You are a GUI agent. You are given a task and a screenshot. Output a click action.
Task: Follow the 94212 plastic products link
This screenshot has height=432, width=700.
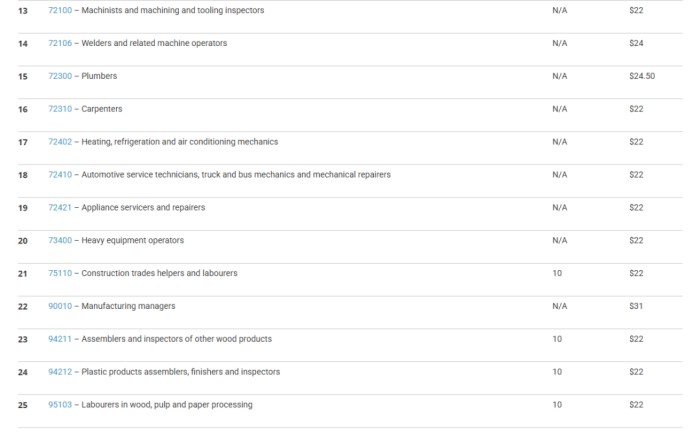point(59,372)
